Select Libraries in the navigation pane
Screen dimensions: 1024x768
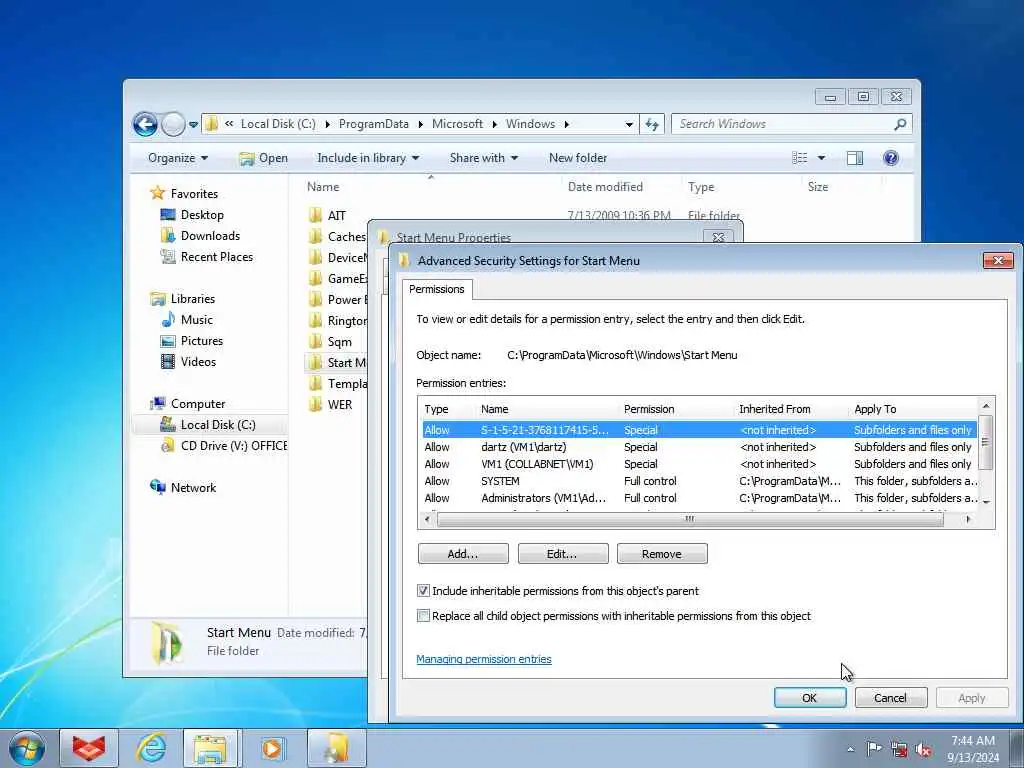point(193,298)
